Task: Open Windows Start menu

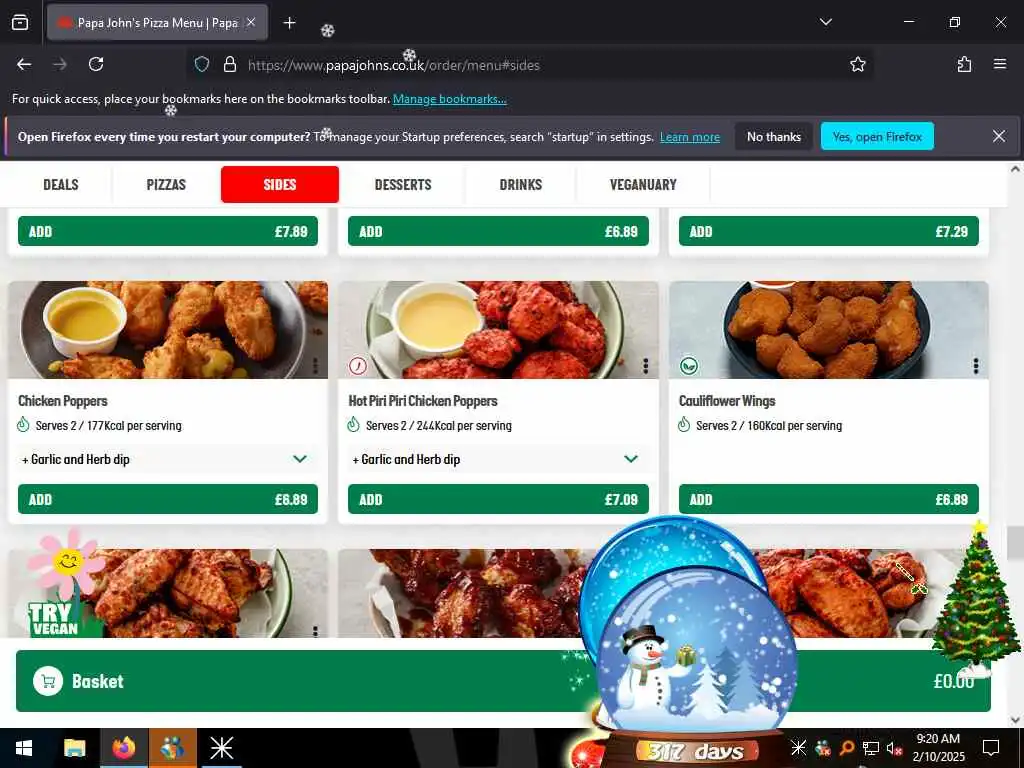Action: pos(24,748)
